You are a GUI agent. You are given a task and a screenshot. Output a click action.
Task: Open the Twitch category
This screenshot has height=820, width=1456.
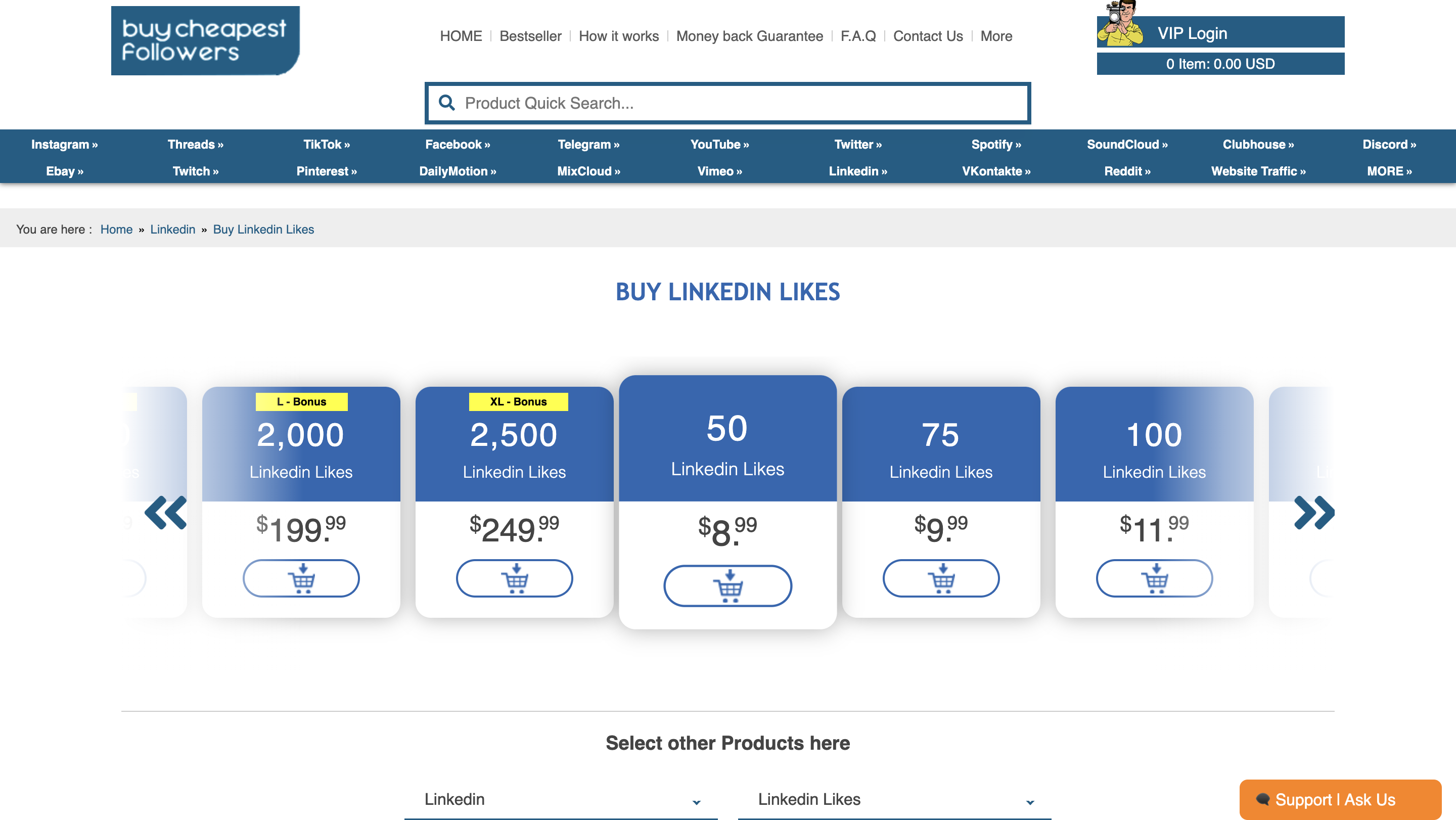point(196,171)
